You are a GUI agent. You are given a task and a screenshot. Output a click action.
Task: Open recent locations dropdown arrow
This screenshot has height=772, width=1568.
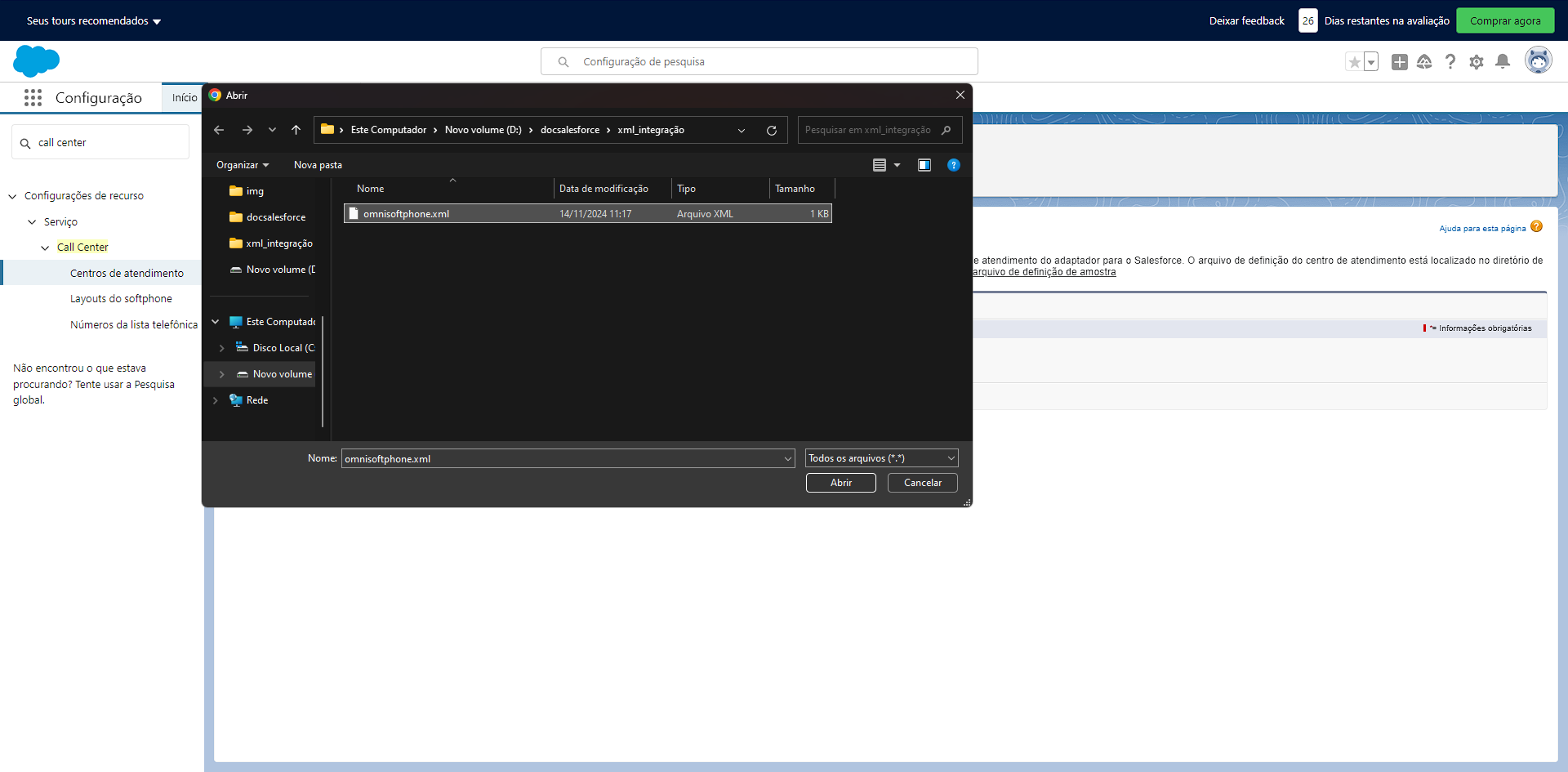[x=272, y=130]
